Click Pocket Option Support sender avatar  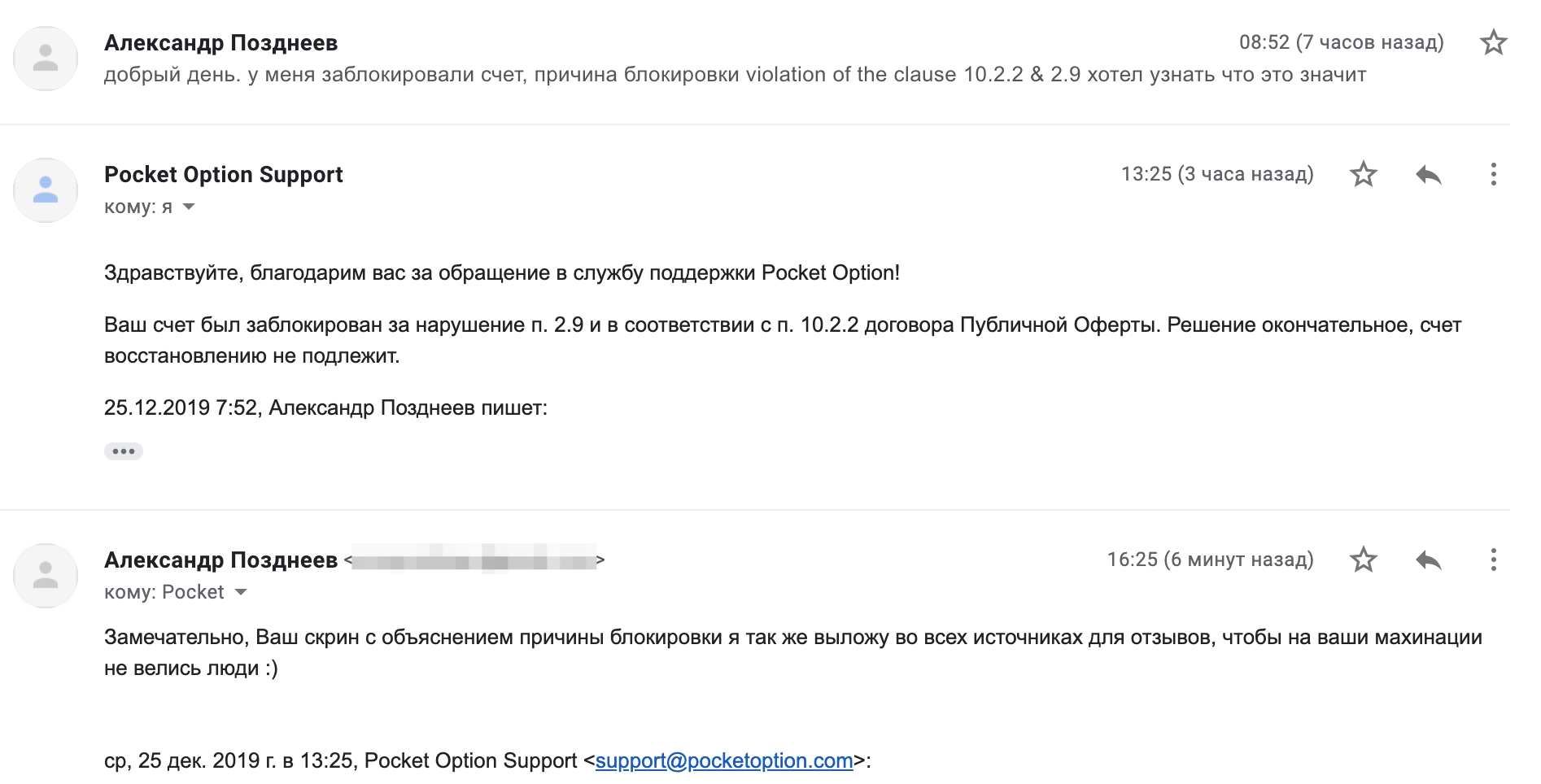click(46, 190)
